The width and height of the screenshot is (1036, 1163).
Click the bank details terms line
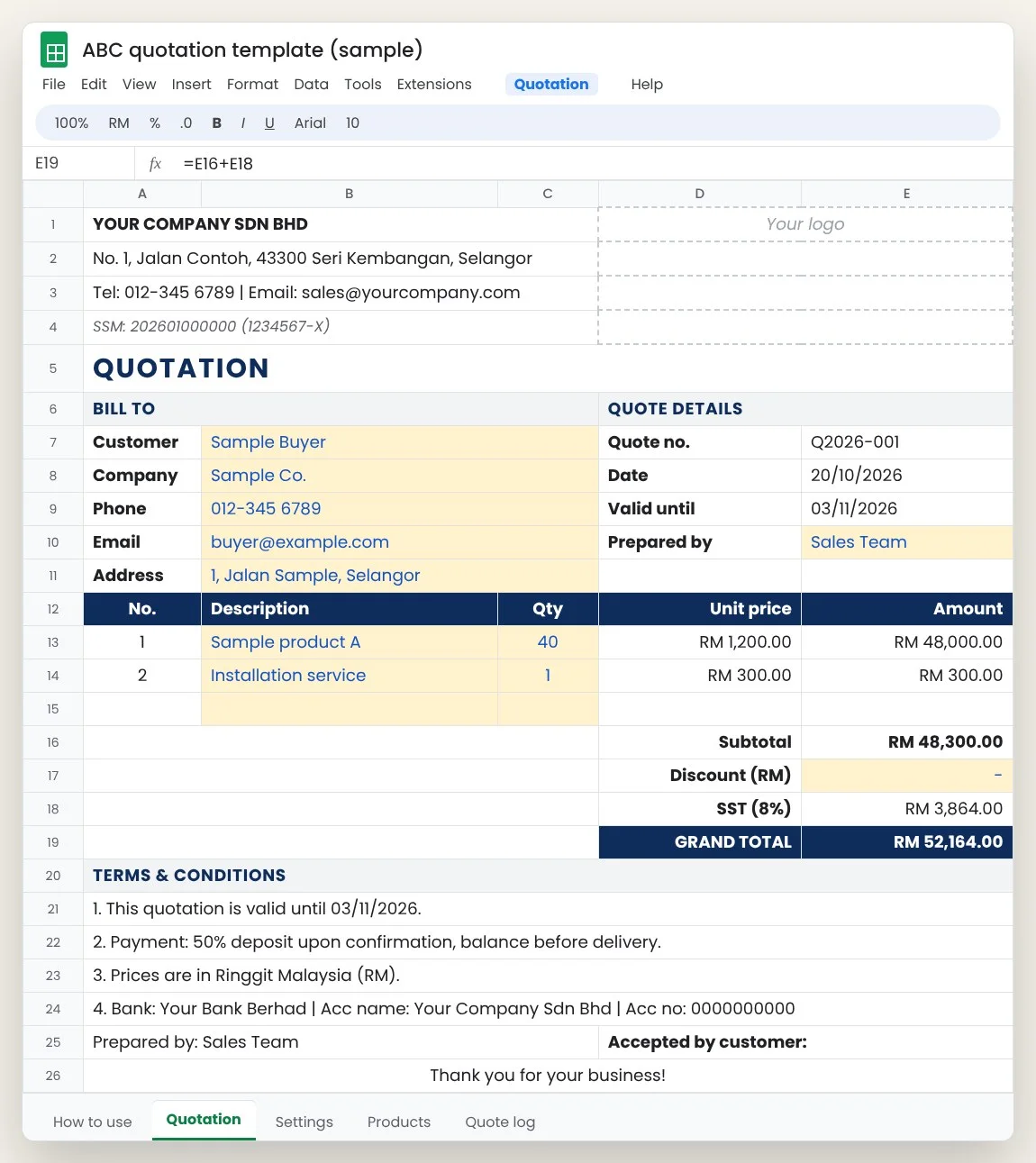pos(548,1009)
